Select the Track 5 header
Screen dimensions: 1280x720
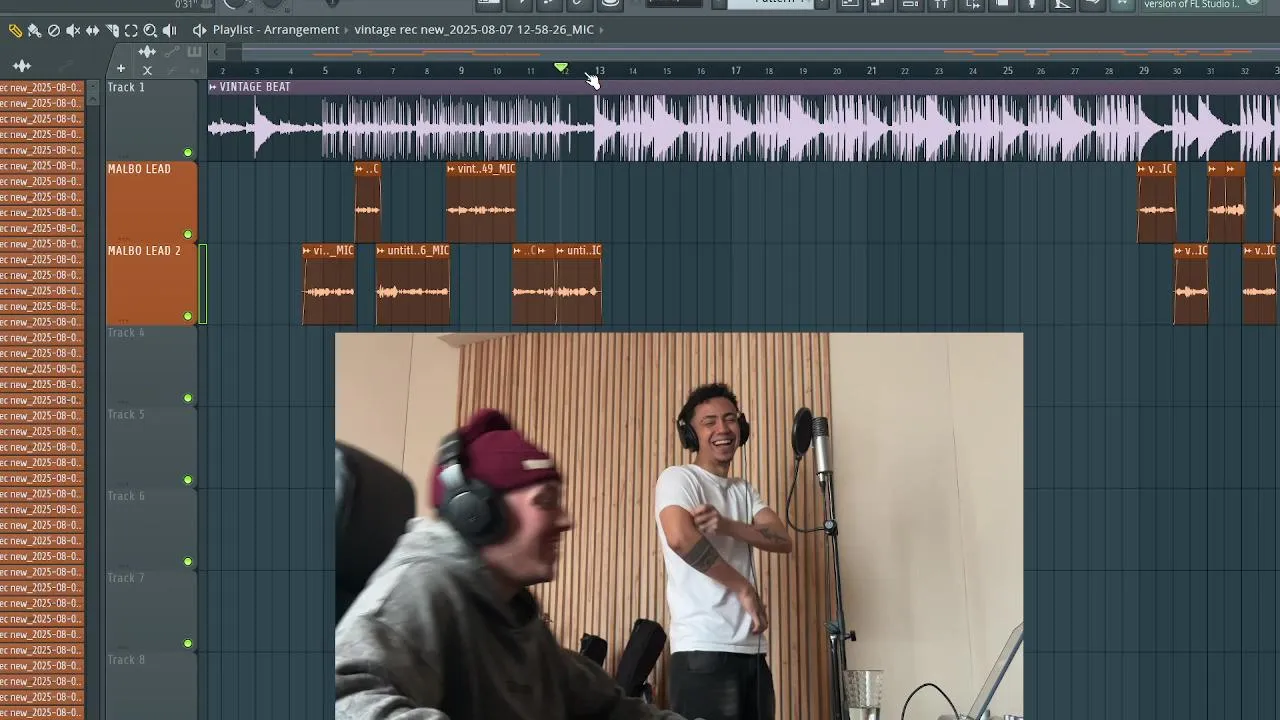coord(152,448)
